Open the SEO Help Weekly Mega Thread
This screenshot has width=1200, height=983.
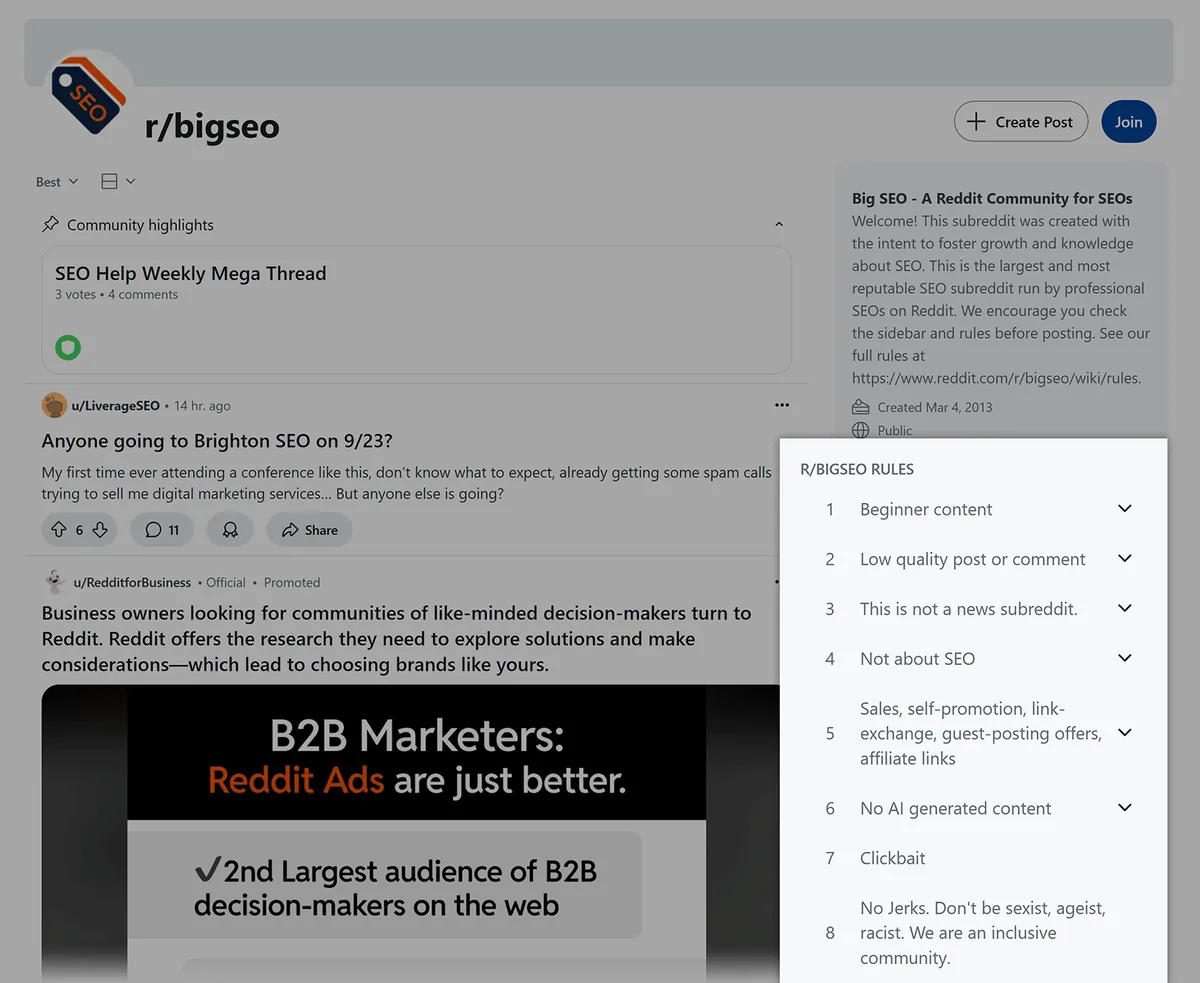[x=190, y=273]
